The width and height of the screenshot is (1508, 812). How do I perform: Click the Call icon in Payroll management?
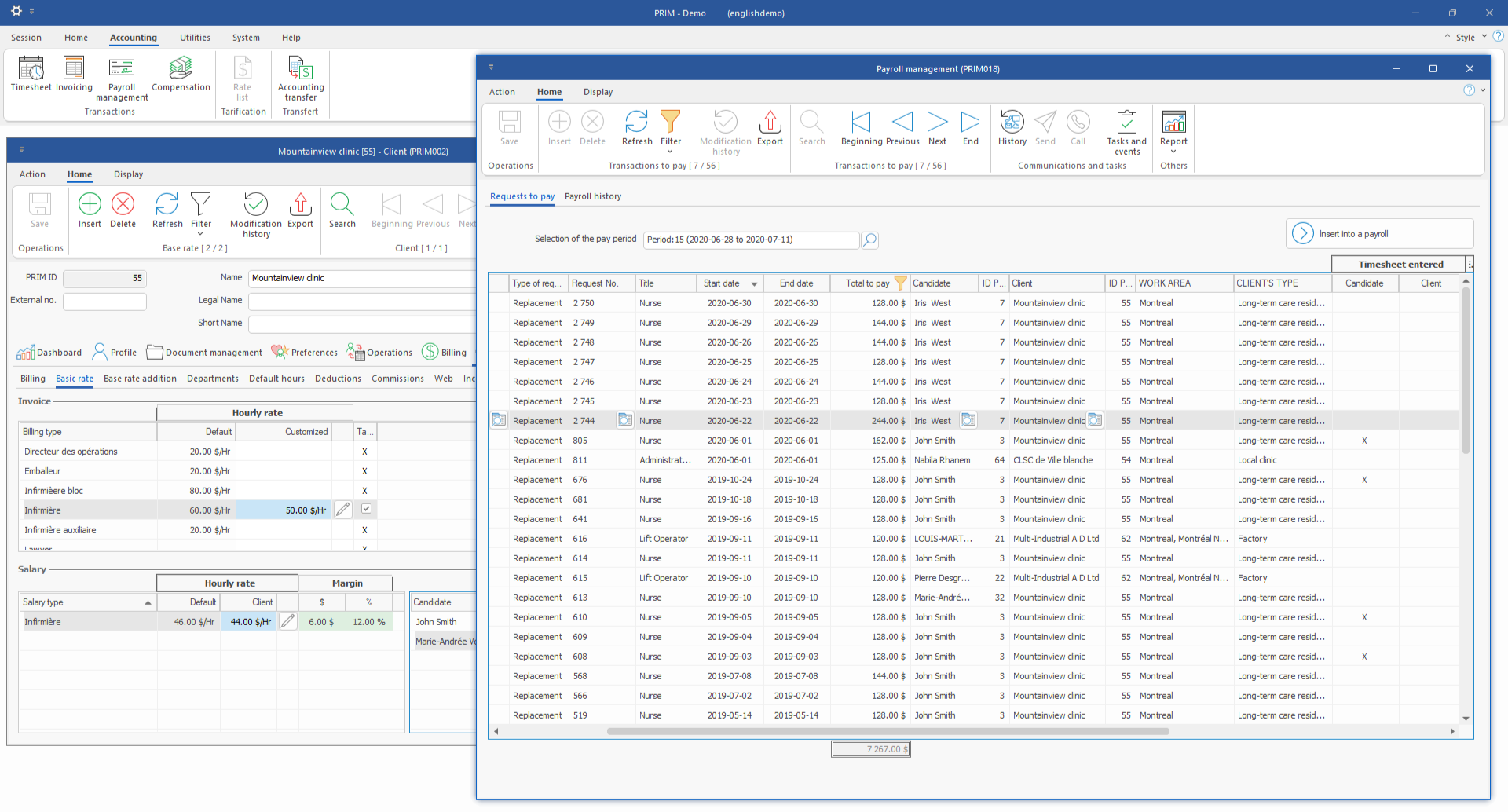pyautogui.click(x=1078, y=127)
